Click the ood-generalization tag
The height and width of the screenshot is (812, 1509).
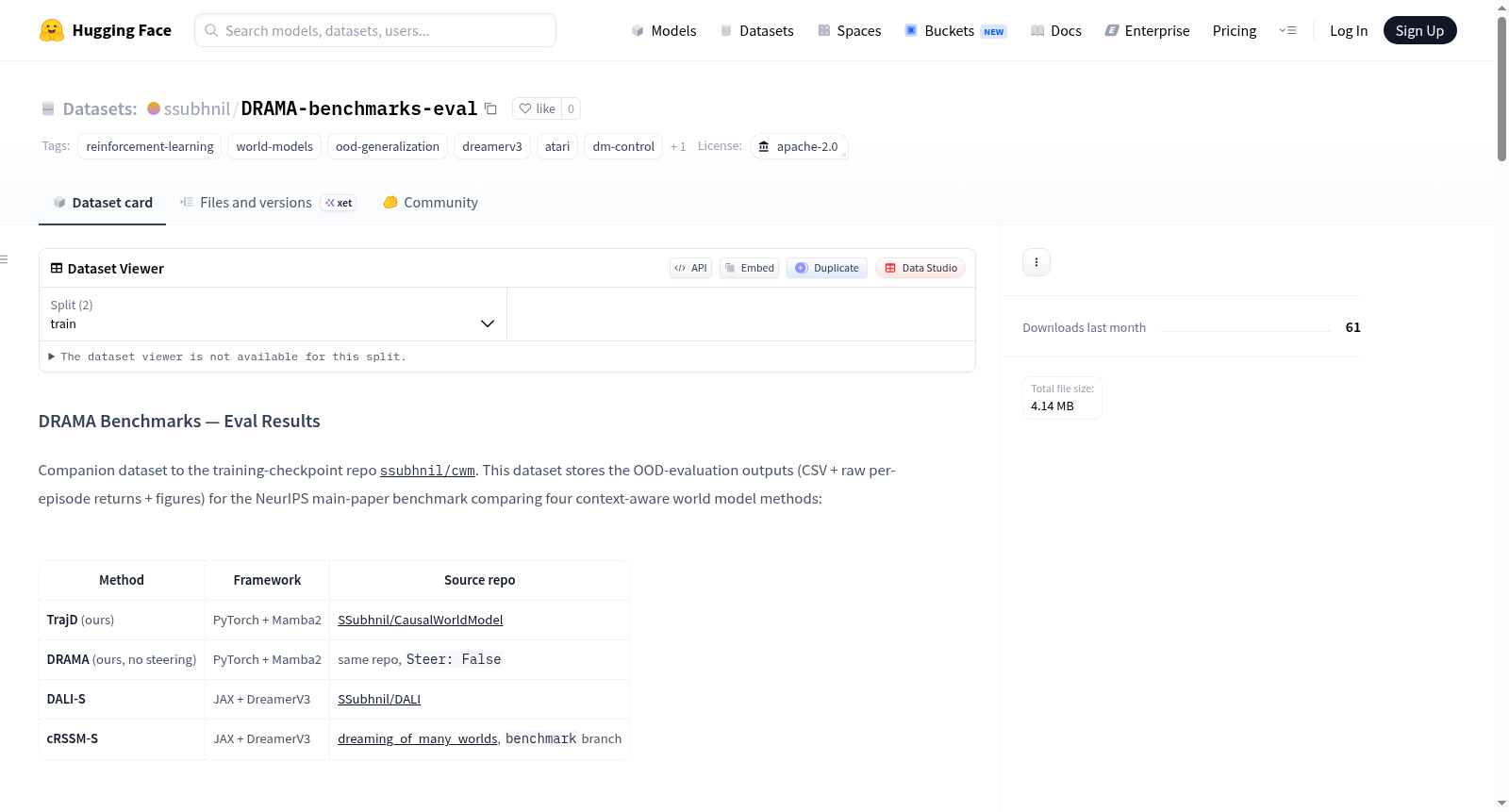click(x=388, y=146)
